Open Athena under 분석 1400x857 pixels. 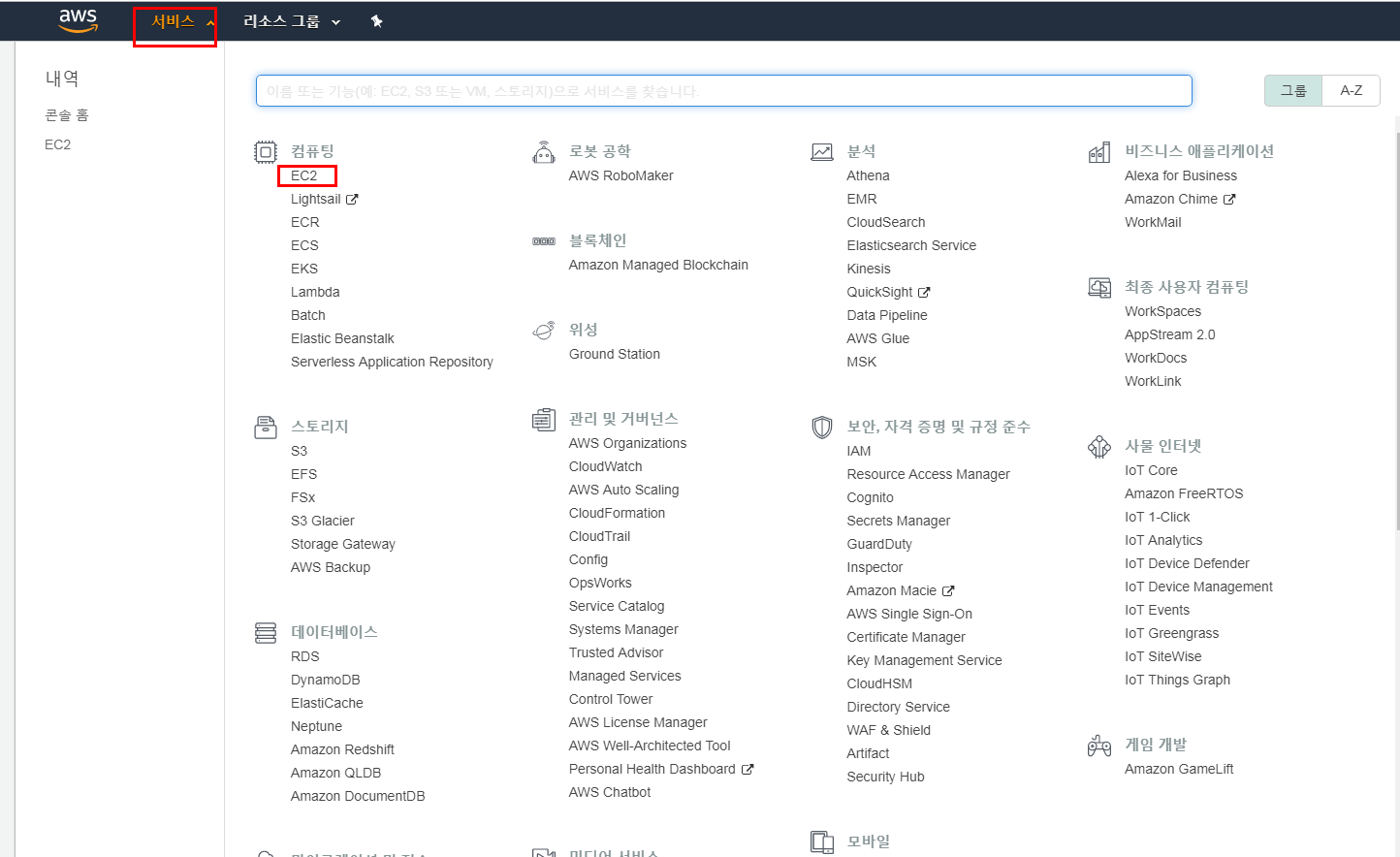point(868,175)
